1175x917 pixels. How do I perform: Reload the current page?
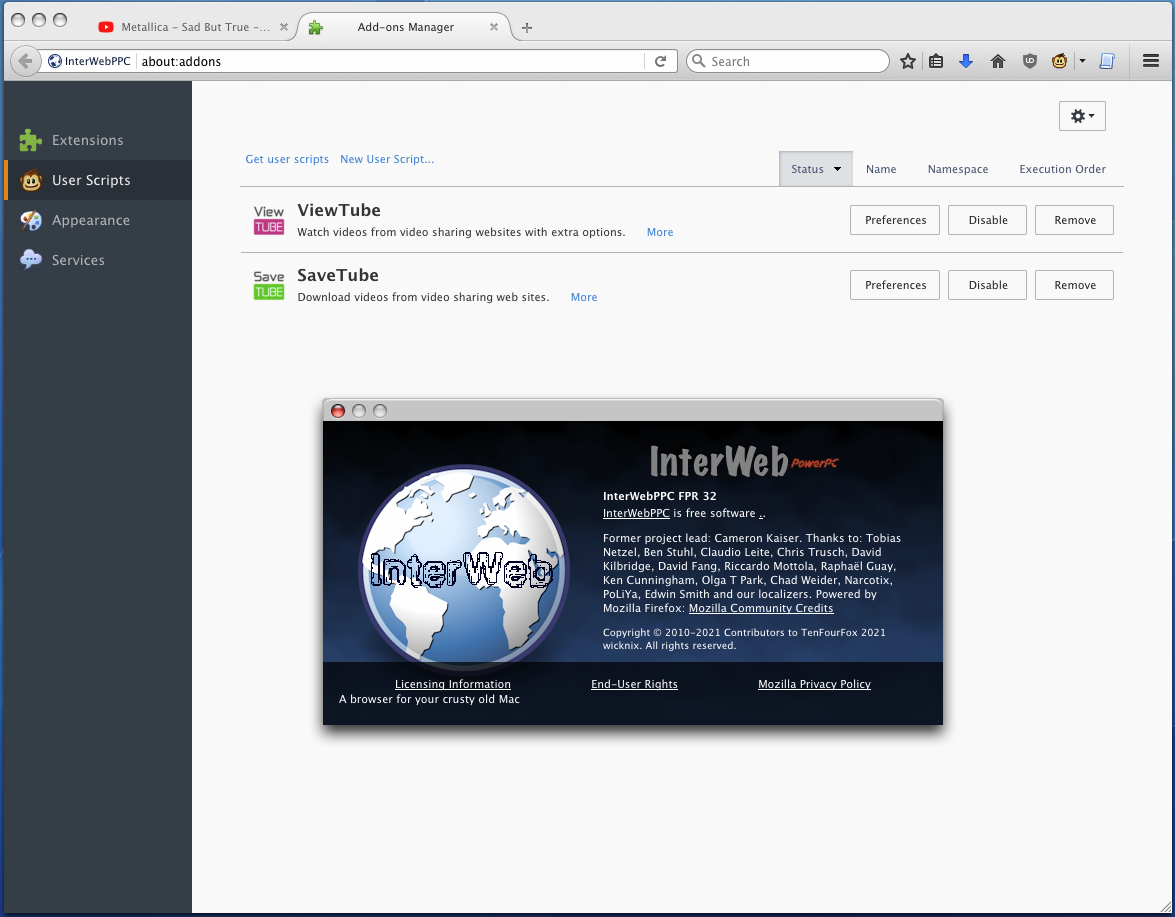click(660, 61)
